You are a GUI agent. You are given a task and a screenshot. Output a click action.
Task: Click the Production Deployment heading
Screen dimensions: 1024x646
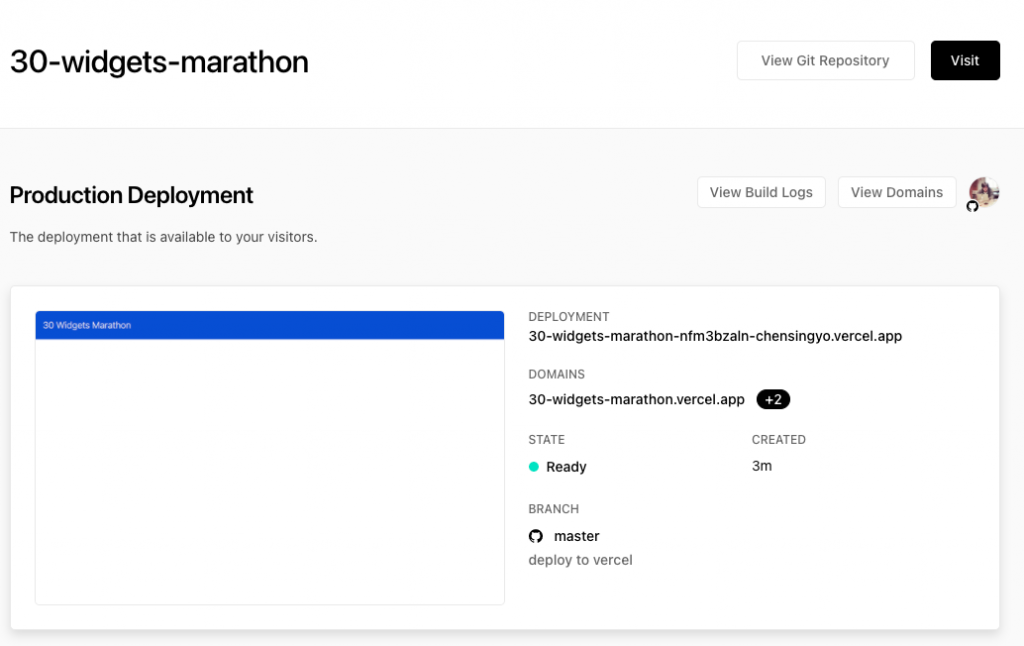click(131, 195)
